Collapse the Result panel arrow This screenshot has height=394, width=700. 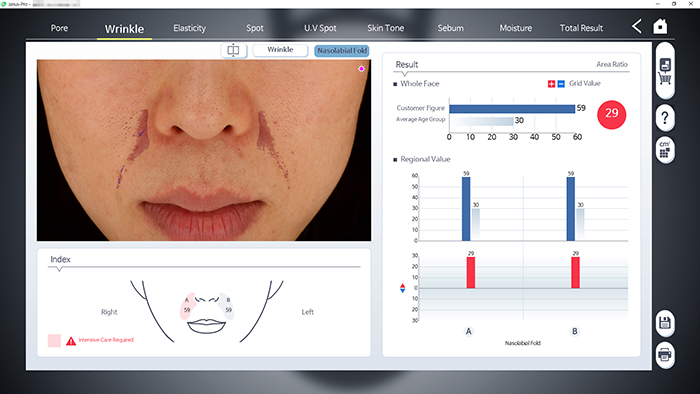(404, 74)
